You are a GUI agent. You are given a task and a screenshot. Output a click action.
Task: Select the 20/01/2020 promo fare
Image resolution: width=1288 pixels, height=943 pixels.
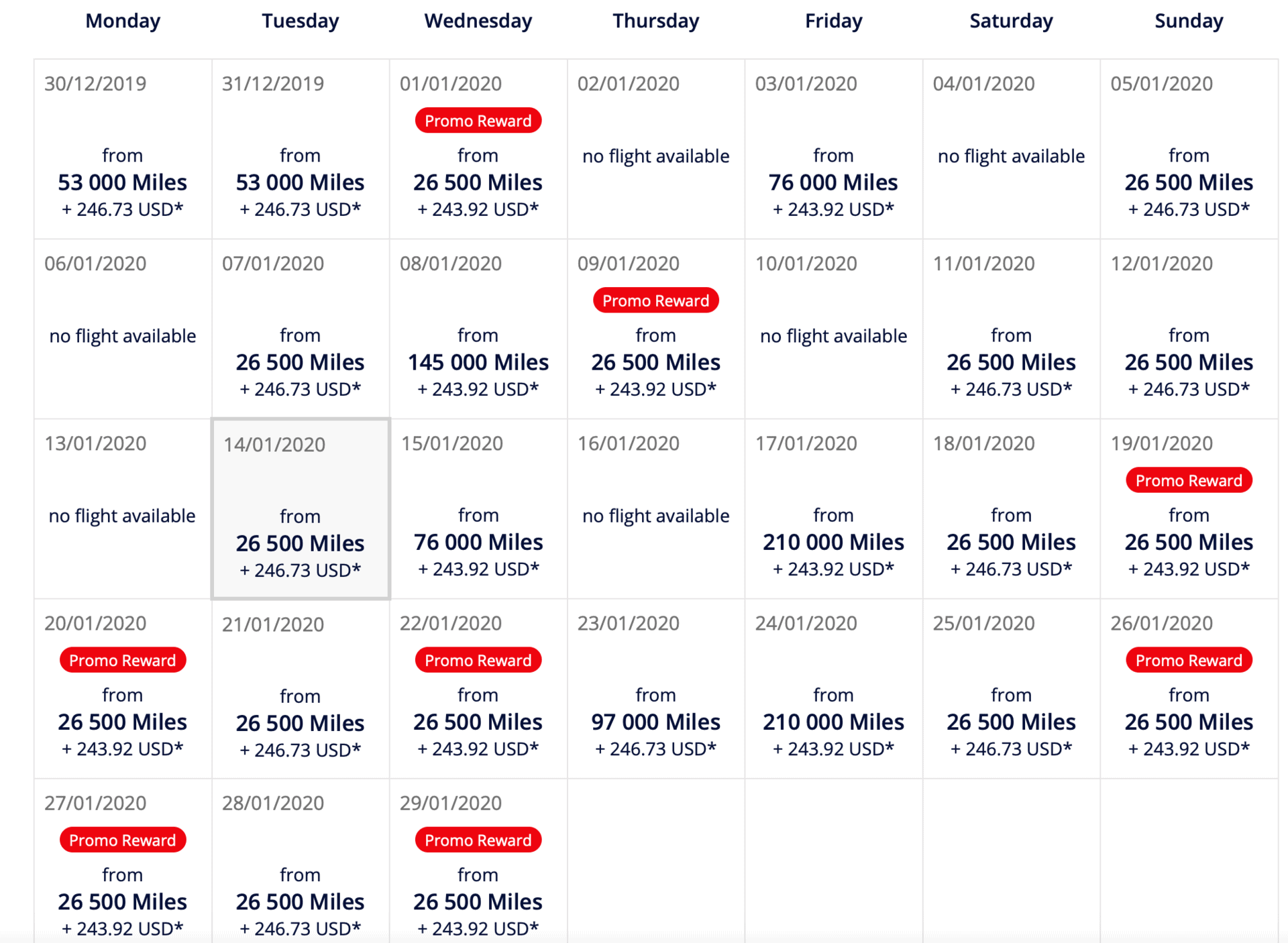pos(123,689)
